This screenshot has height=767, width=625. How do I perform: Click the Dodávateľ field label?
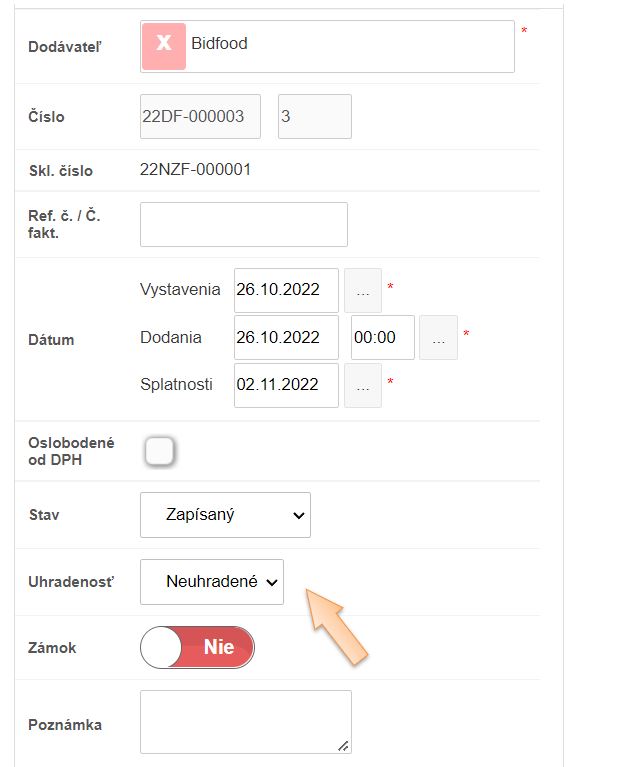(65, 47)
